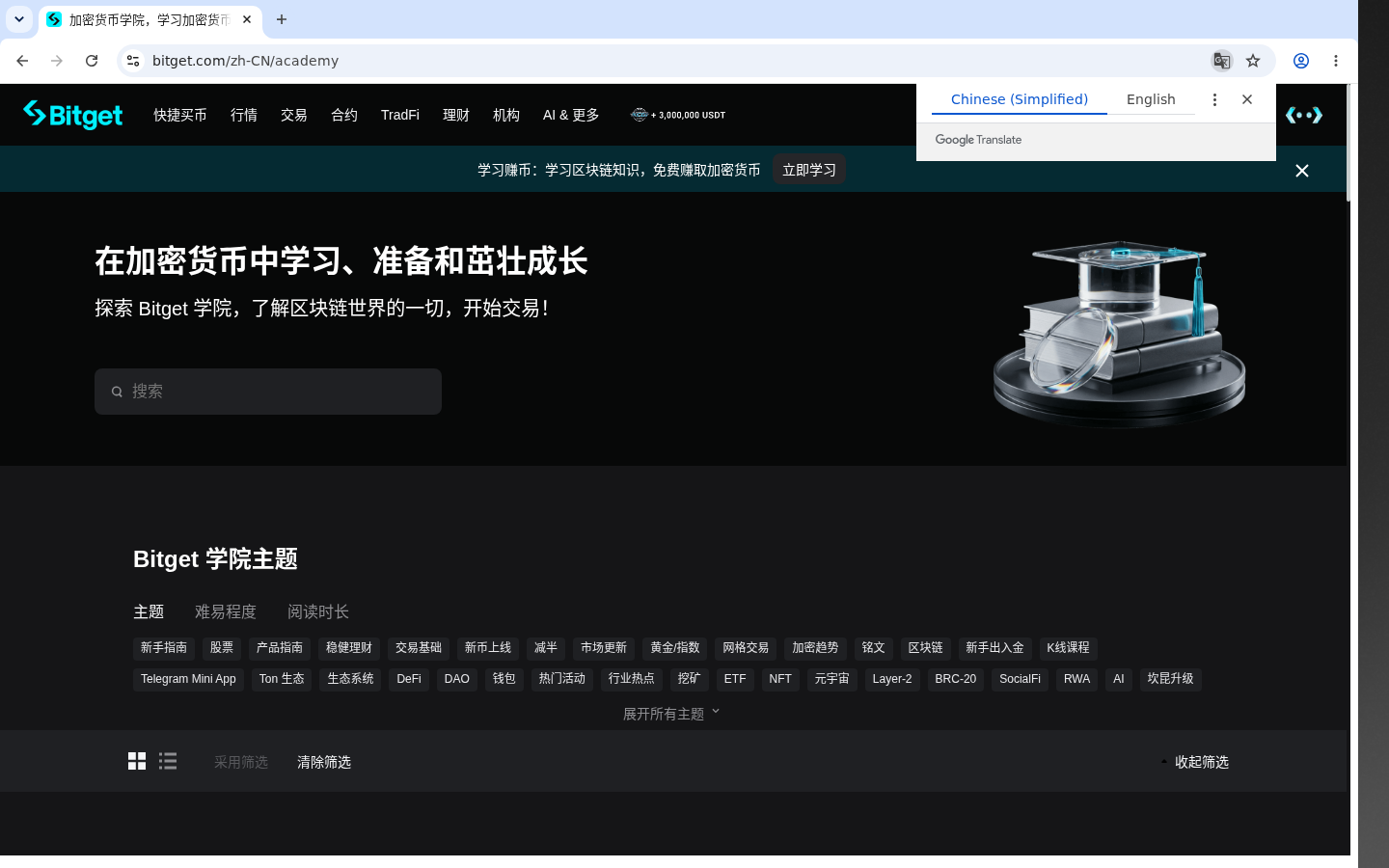Open AI & 更多 menu
Viewport: 1389px width, 868px height.
pos(571,115)
